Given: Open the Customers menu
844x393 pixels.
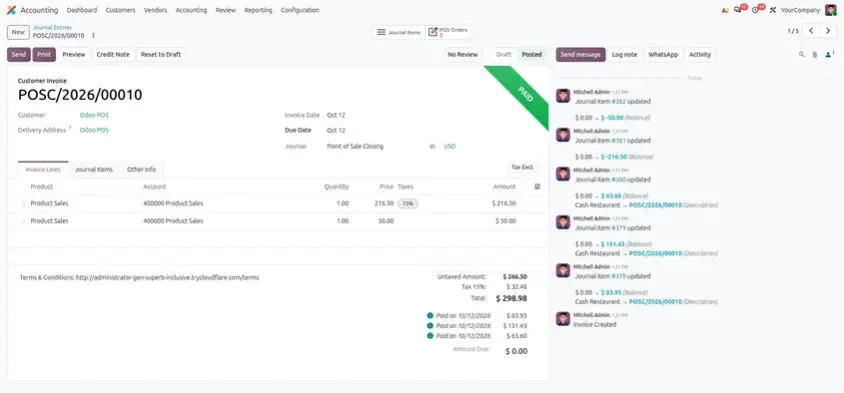Looking at the screenshot, I should [121, 10].
